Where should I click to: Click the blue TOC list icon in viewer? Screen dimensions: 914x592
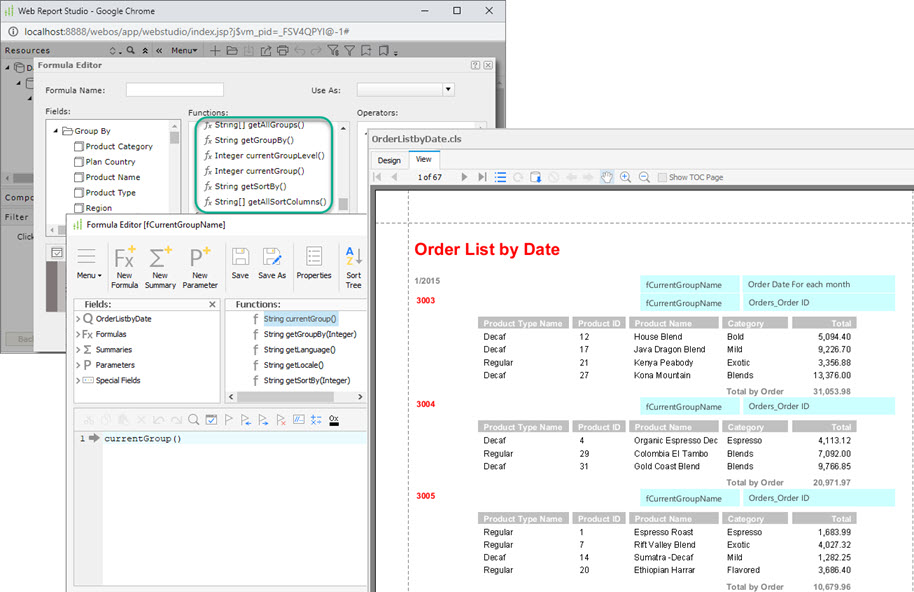(x=500, y=177)
